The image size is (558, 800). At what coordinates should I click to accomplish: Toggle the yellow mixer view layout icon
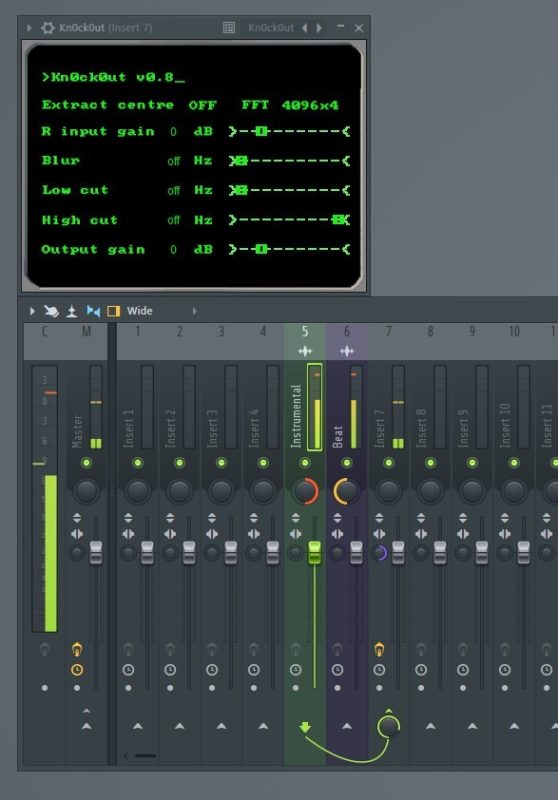[113, 311]
